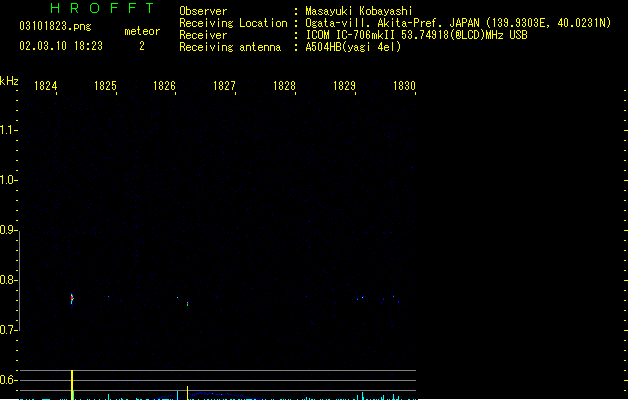
Task: Click the 1.1 frequency axis label
Action: [8, 130]
